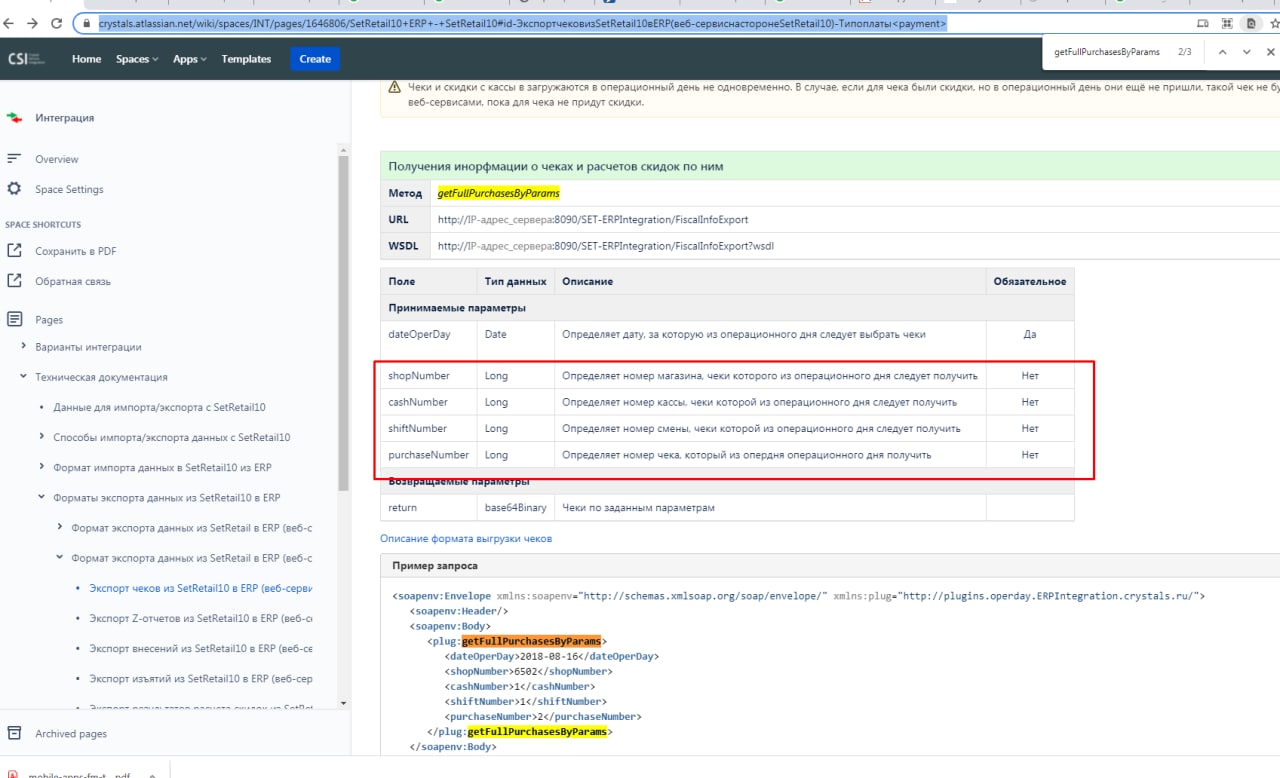Click the find-in-page icon in address bar

tap(1250, 23)
